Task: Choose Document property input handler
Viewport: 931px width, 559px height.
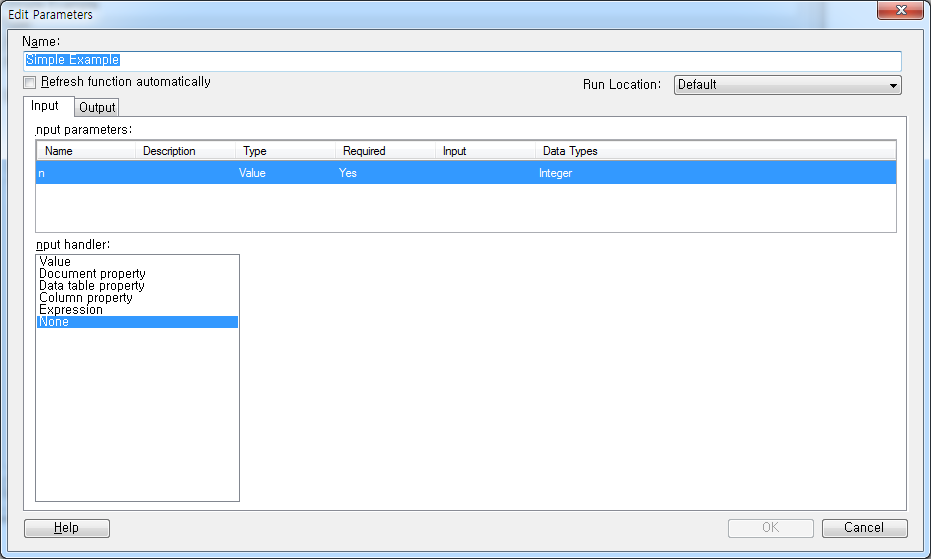Action: click(137, 274)
